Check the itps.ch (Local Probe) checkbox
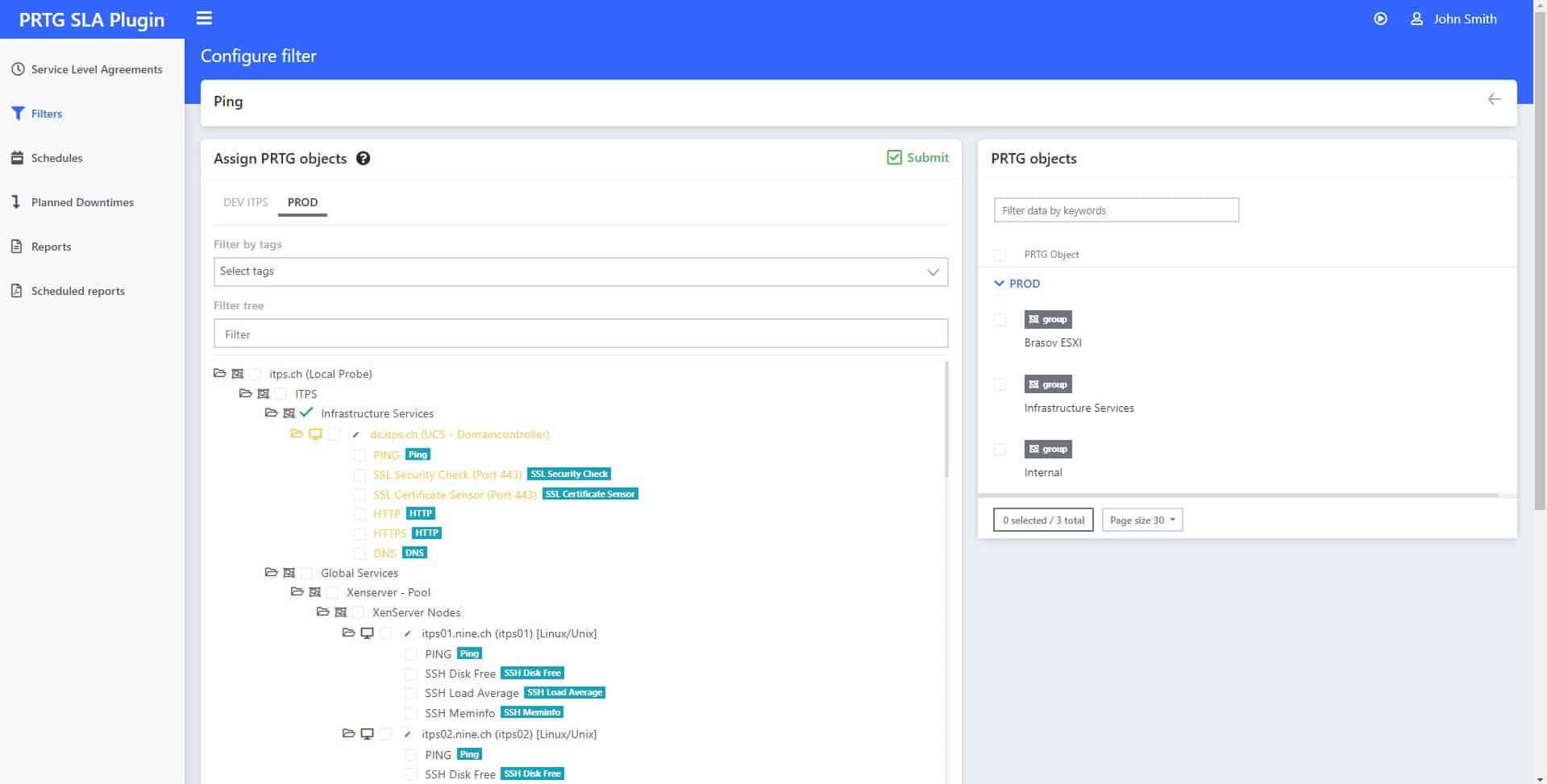Viewport: 1547px width, 784px height. (255, 374)
